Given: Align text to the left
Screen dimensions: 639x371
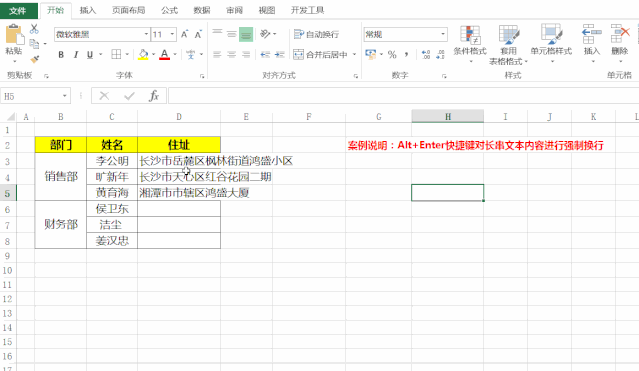Looking at the screenshot, I should click(217, 54).
